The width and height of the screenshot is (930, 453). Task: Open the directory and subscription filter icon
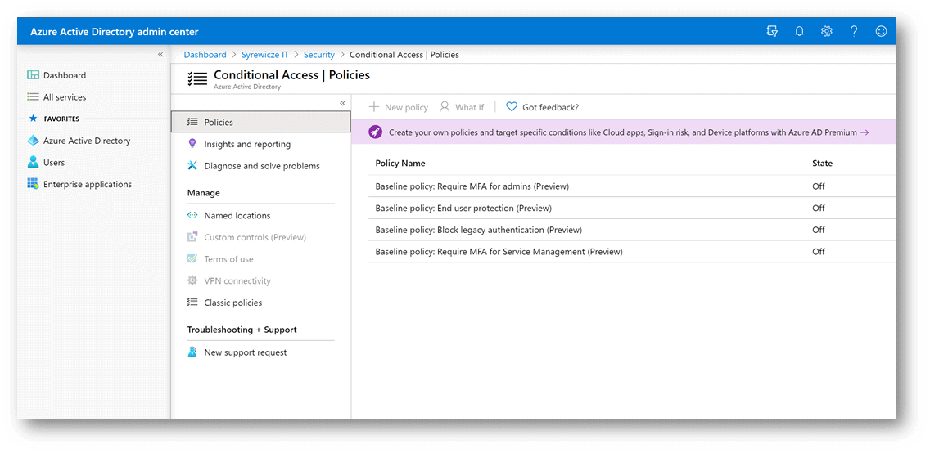coord(772,31)
